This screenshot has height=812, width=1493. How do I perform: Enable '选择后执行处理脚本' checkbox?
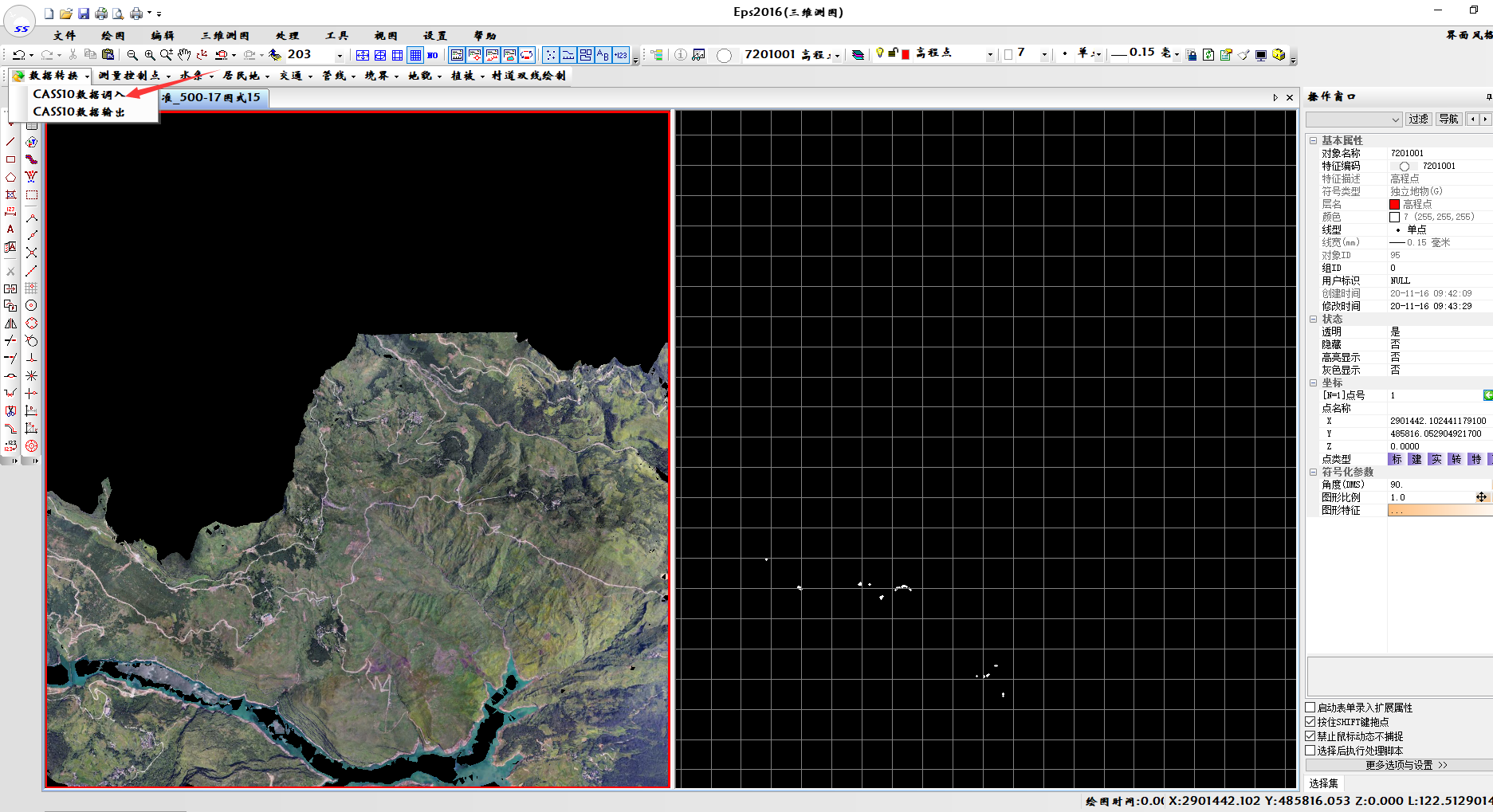[1310, 751]
